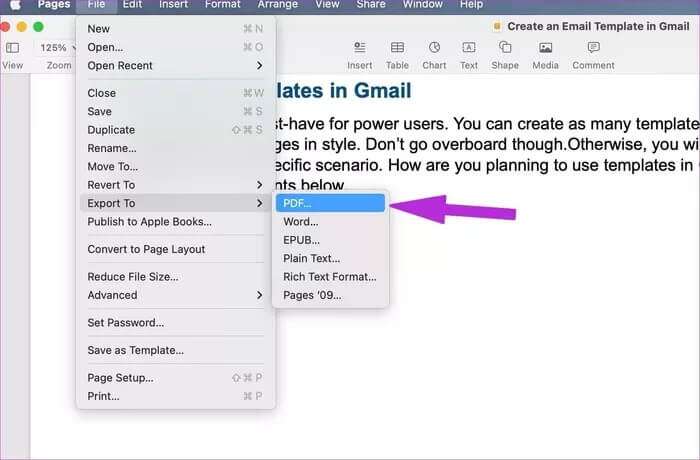Screen dimensions: 700x460
Task: Click the heading ending in 'lates in Gmail'
Action: (x=344, y=91)
